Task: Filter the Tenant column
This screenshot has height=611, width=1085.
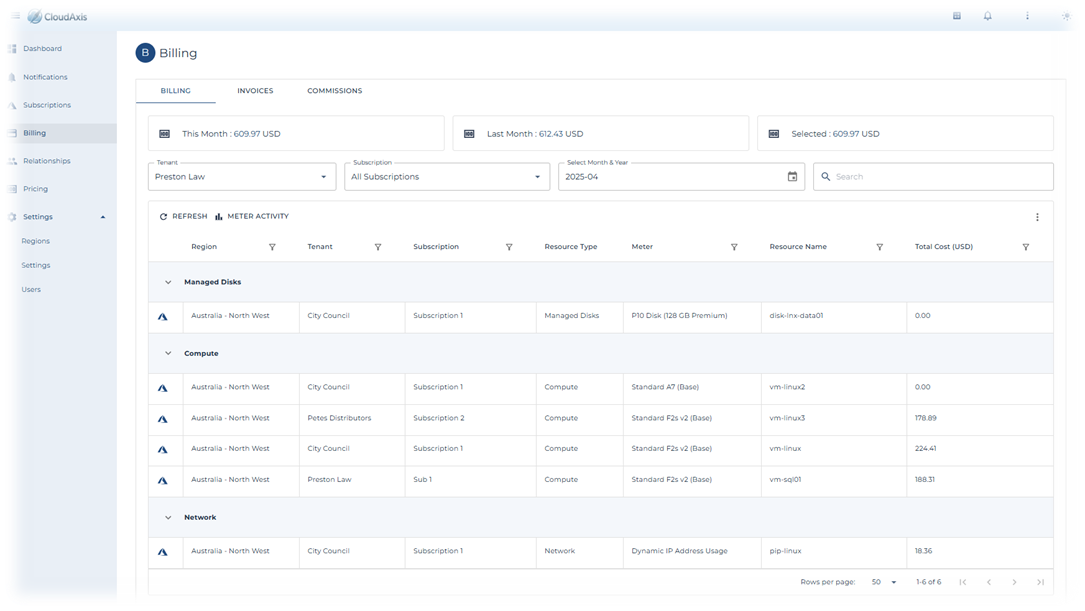Action: pyautogui.click(x=378, y=247)
